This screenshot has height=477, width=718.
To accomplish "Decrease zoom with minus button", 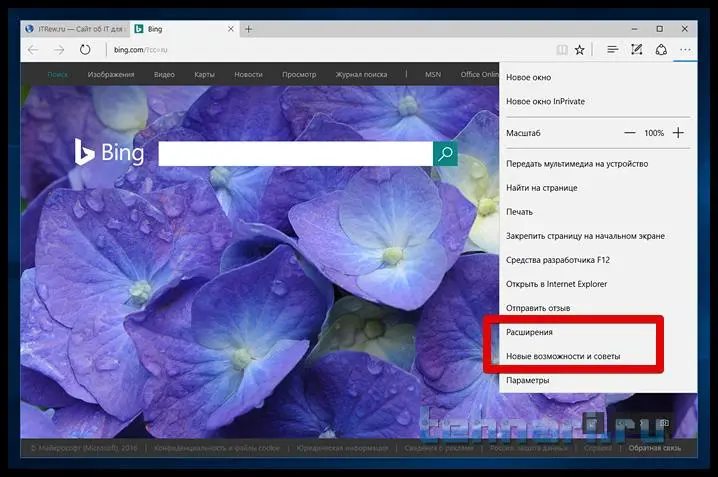I will click(630, 133).
